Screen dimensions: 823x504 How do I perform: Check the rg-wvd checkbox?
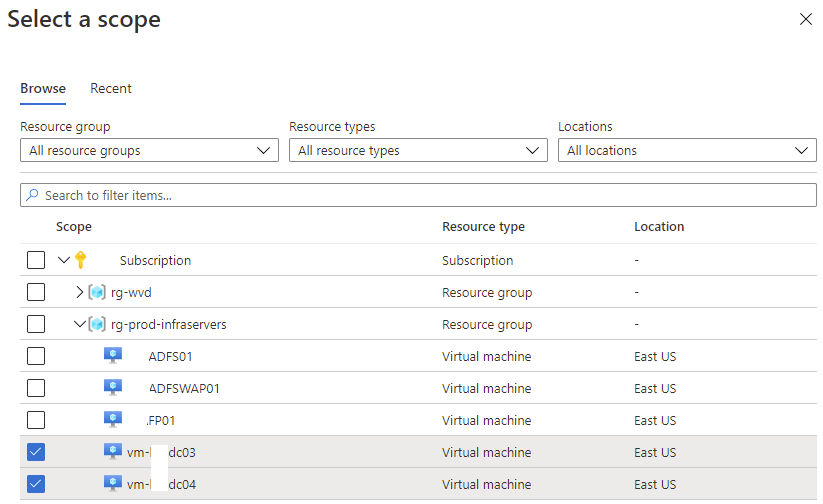tap(36, 292)
